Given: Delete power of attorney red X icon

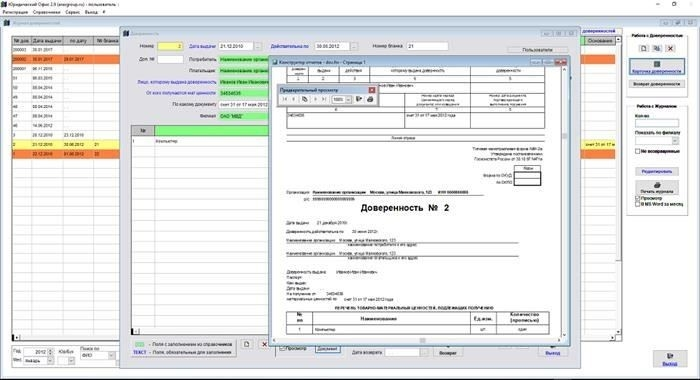Looking at the screenshot, I should (670, 48).
